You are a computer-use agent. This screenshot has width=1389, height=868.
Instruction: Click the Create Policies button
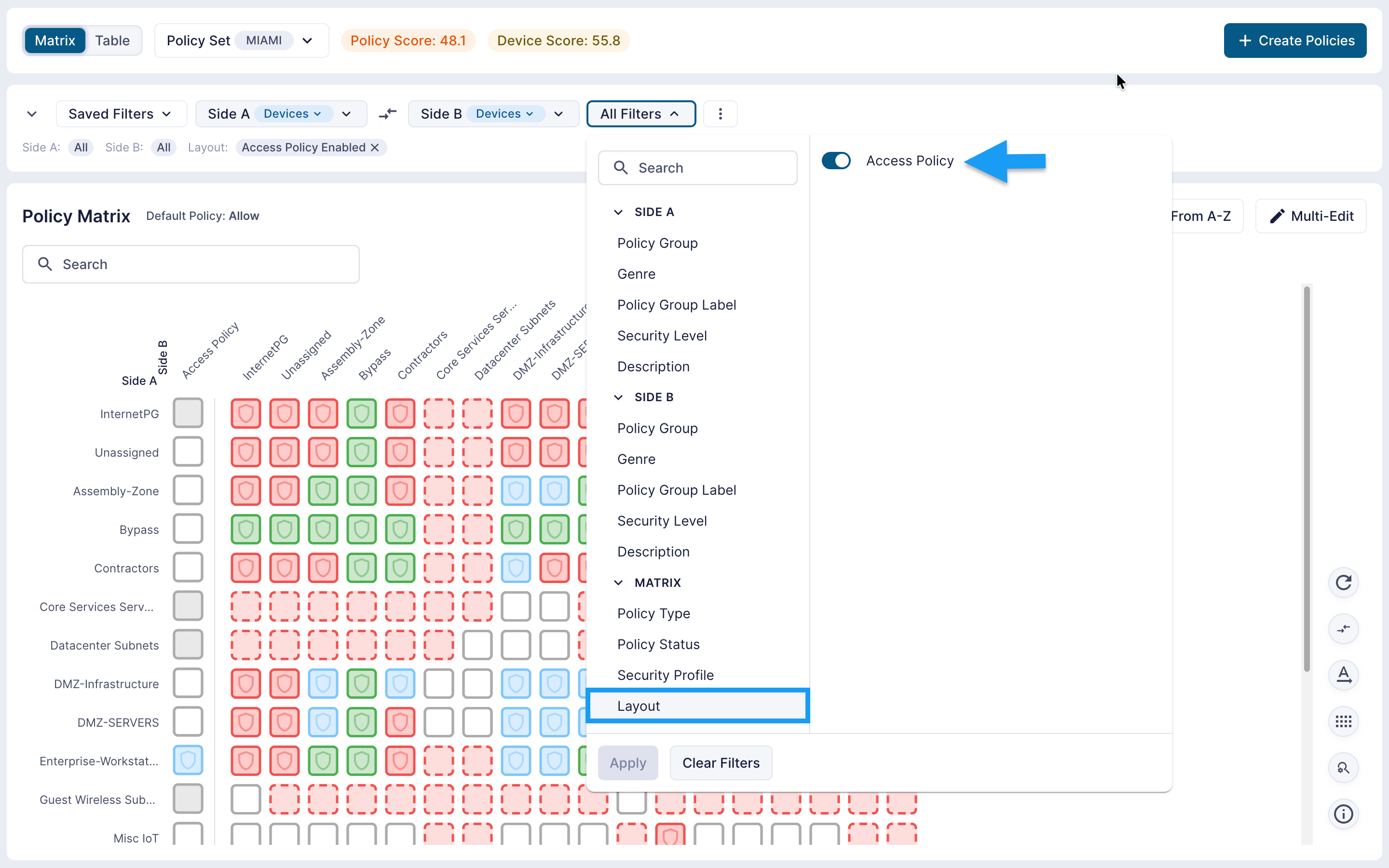tap(1295, 41)
